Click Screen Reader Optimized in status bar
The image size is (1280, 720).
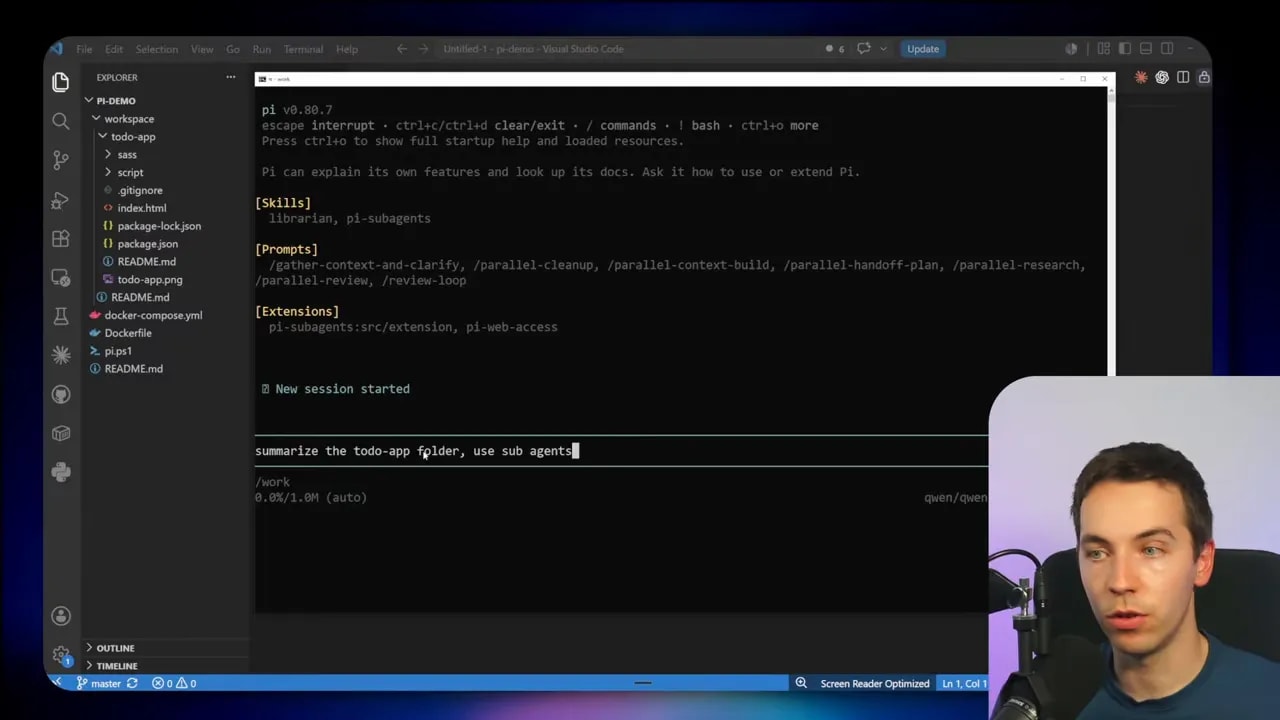click(x=875, y=683)
